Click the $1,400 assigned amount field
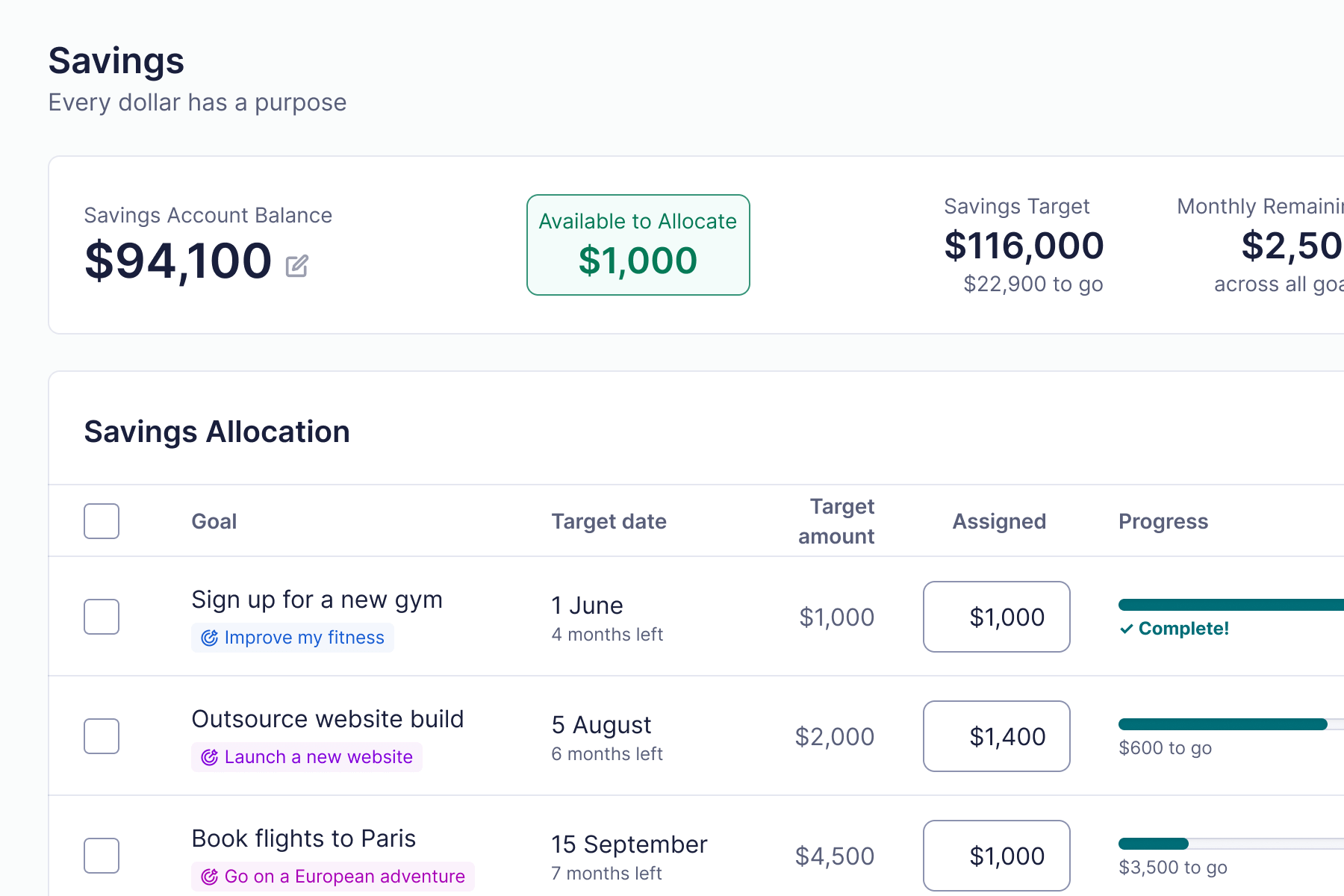This screenshot has height=896, width=1344. point(996,736)
